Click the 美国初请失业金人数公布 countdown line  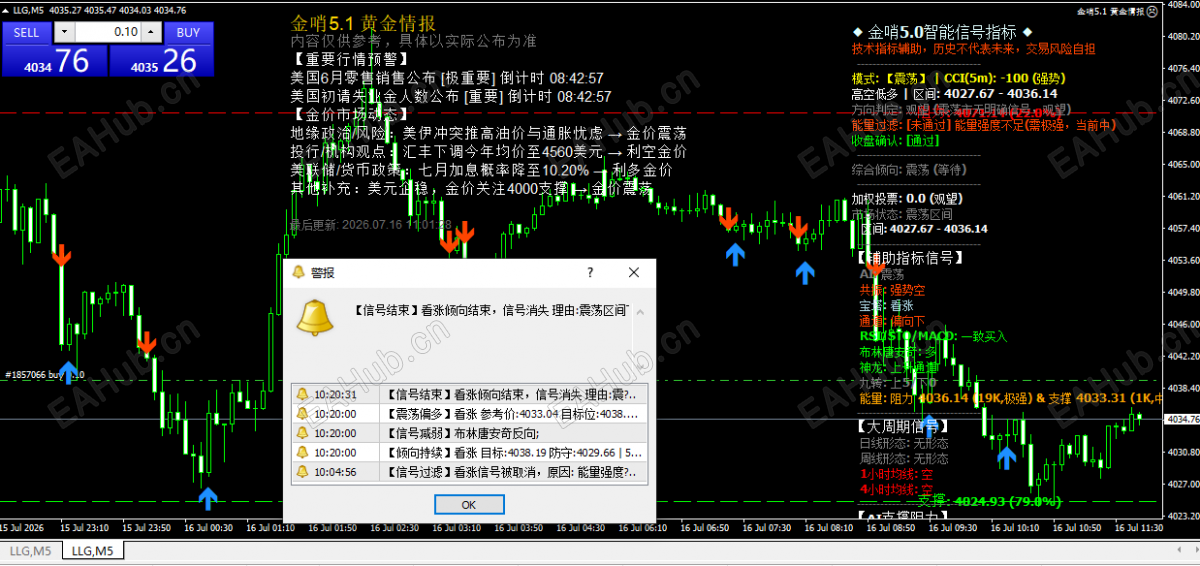[x=450, y=97]
